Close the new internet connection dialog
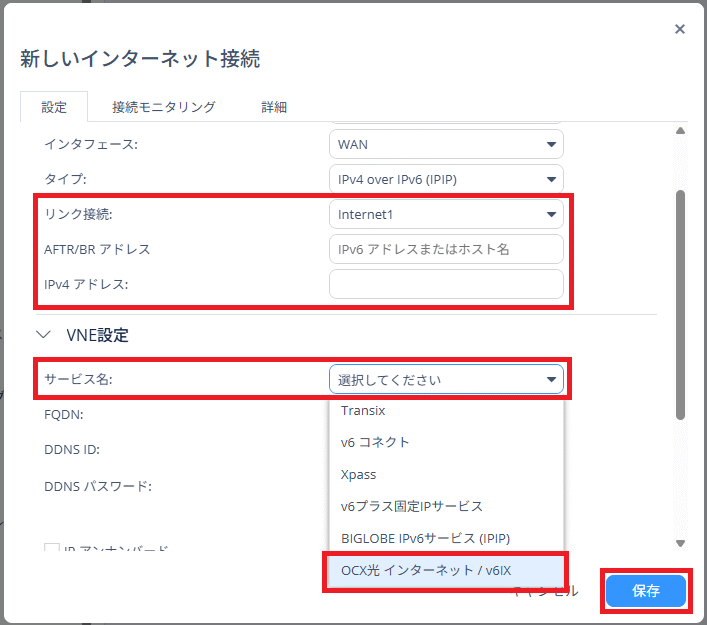 tap(680, 29)
